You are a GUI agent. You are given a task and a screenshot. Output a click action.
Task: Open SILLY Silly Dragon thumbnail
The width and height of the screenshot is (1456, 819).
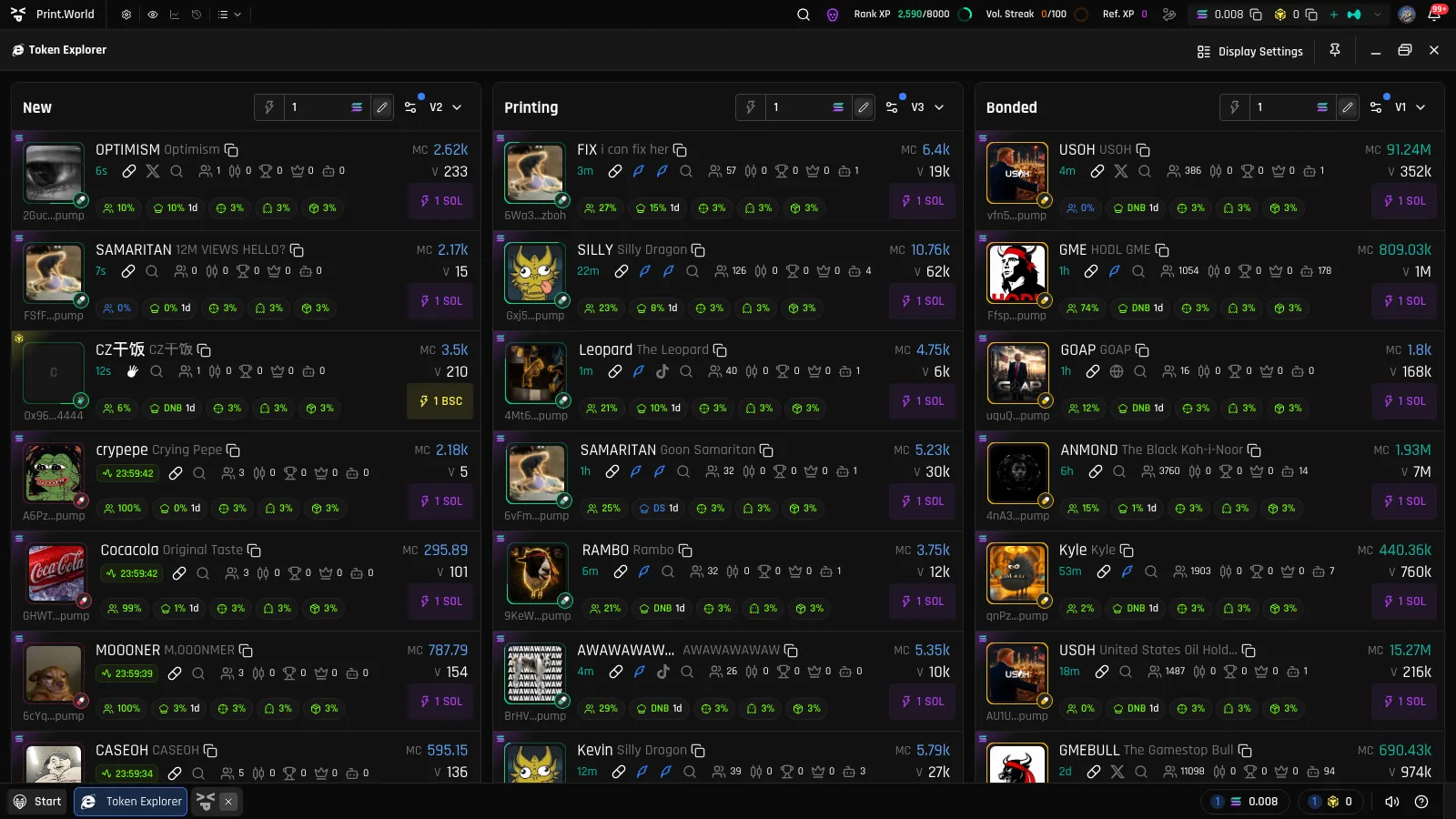(534, 273)
